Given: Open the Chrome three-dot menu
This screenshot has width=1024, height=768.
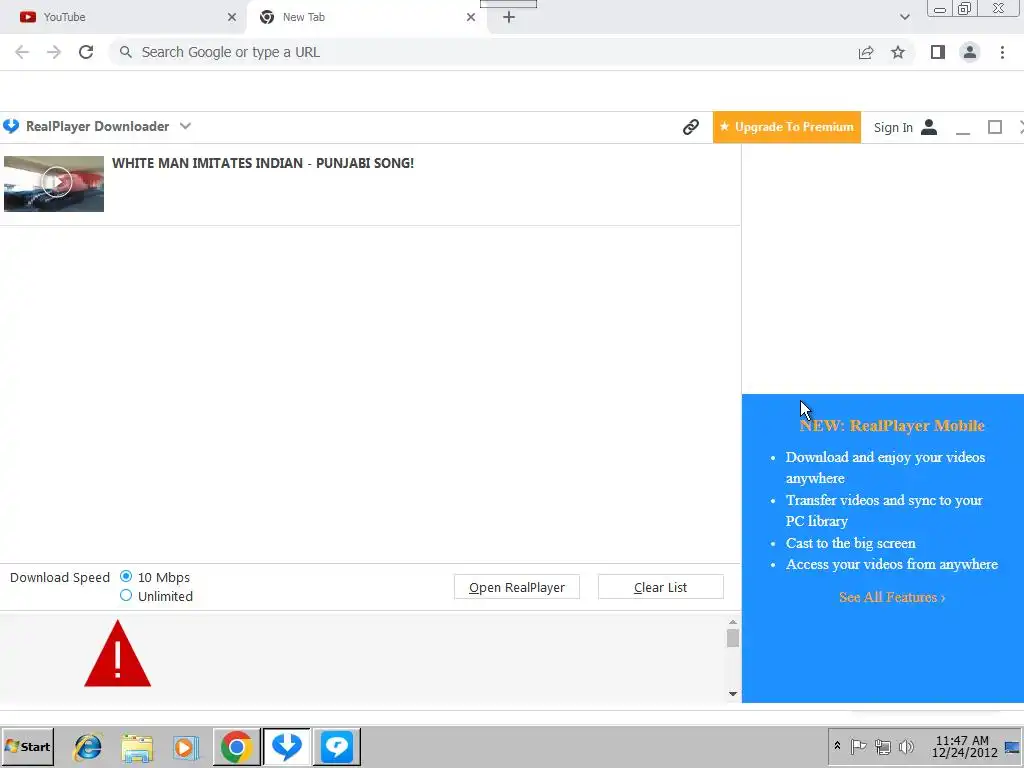Looking at the screenshot, I should pos(1002,52).
